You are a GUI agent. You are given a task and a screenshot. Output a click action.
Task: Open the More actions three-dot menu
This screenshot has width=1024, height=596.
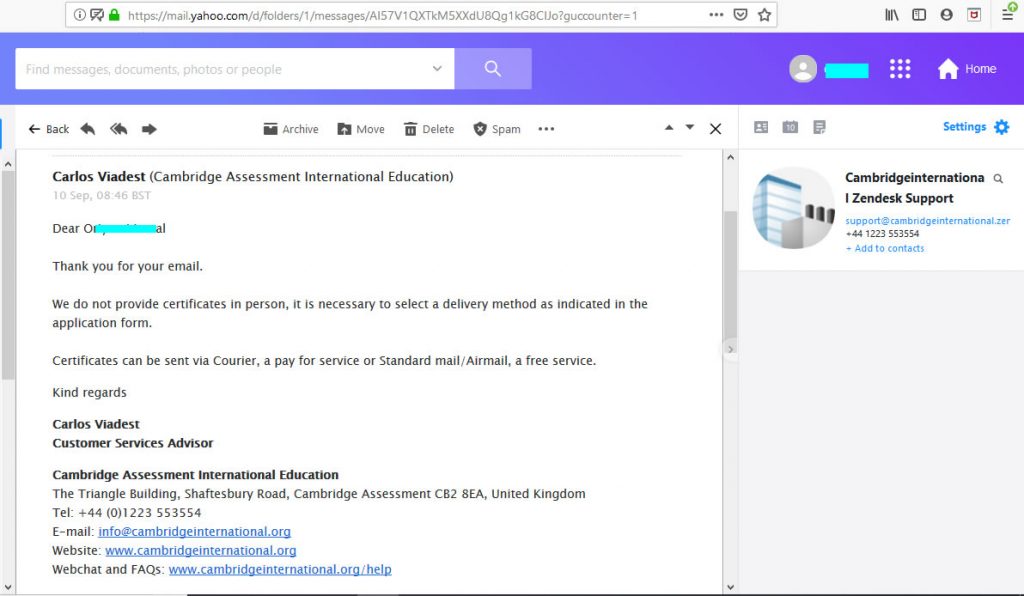pos(546,129)
